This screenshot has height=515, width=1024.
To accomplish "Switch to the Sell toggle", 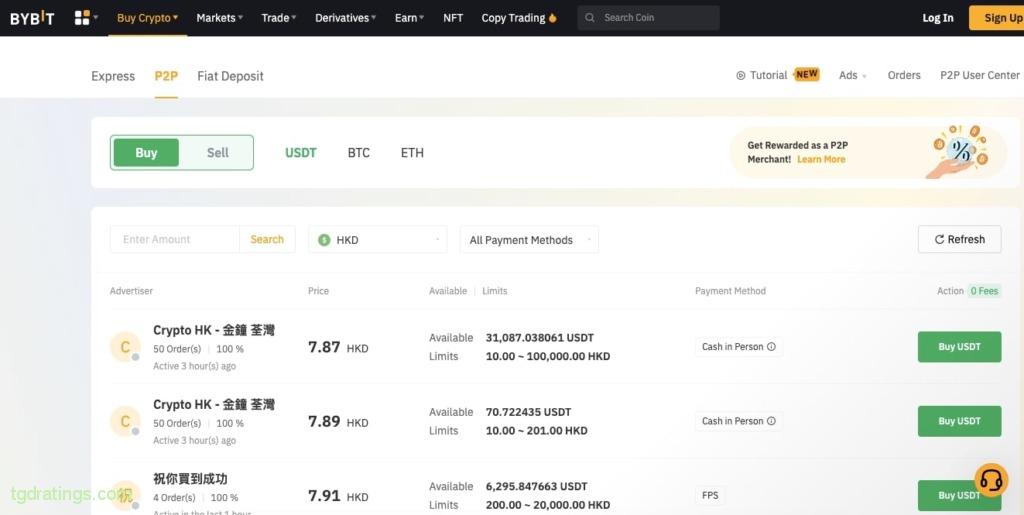I will coord(217,153).
